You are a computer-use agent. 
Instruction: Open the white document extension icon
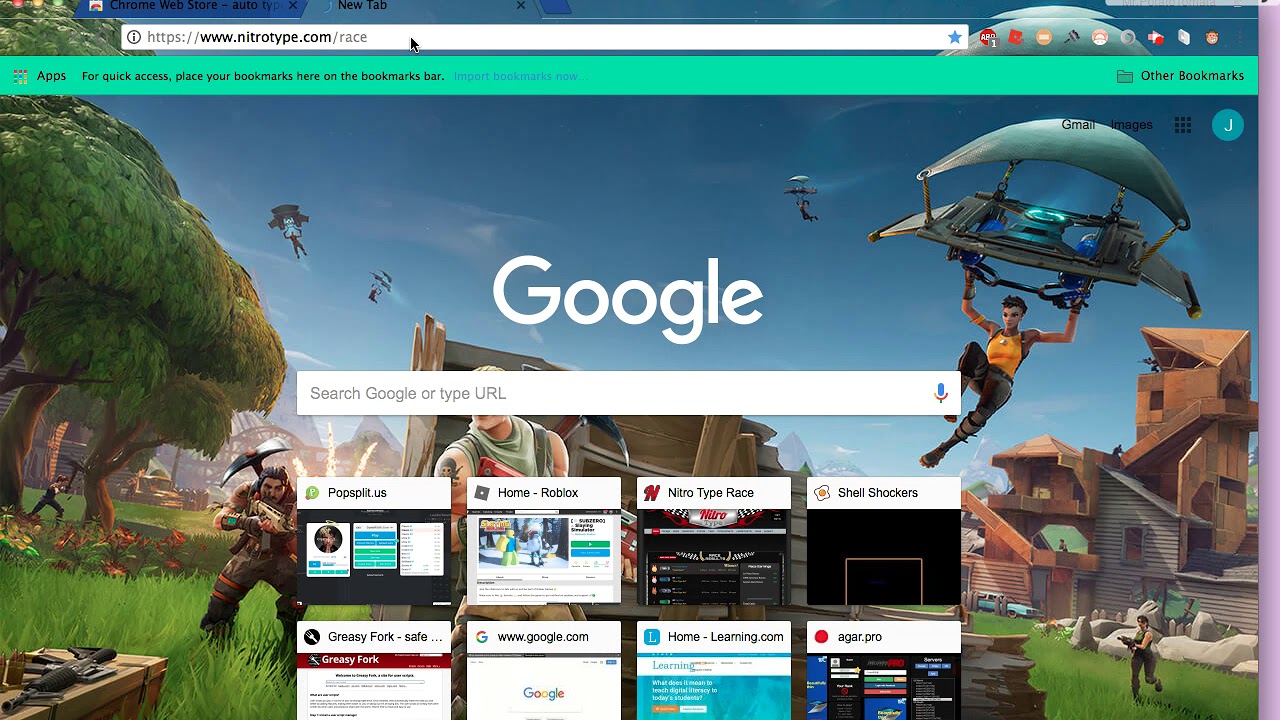(x=1184, y=38)
